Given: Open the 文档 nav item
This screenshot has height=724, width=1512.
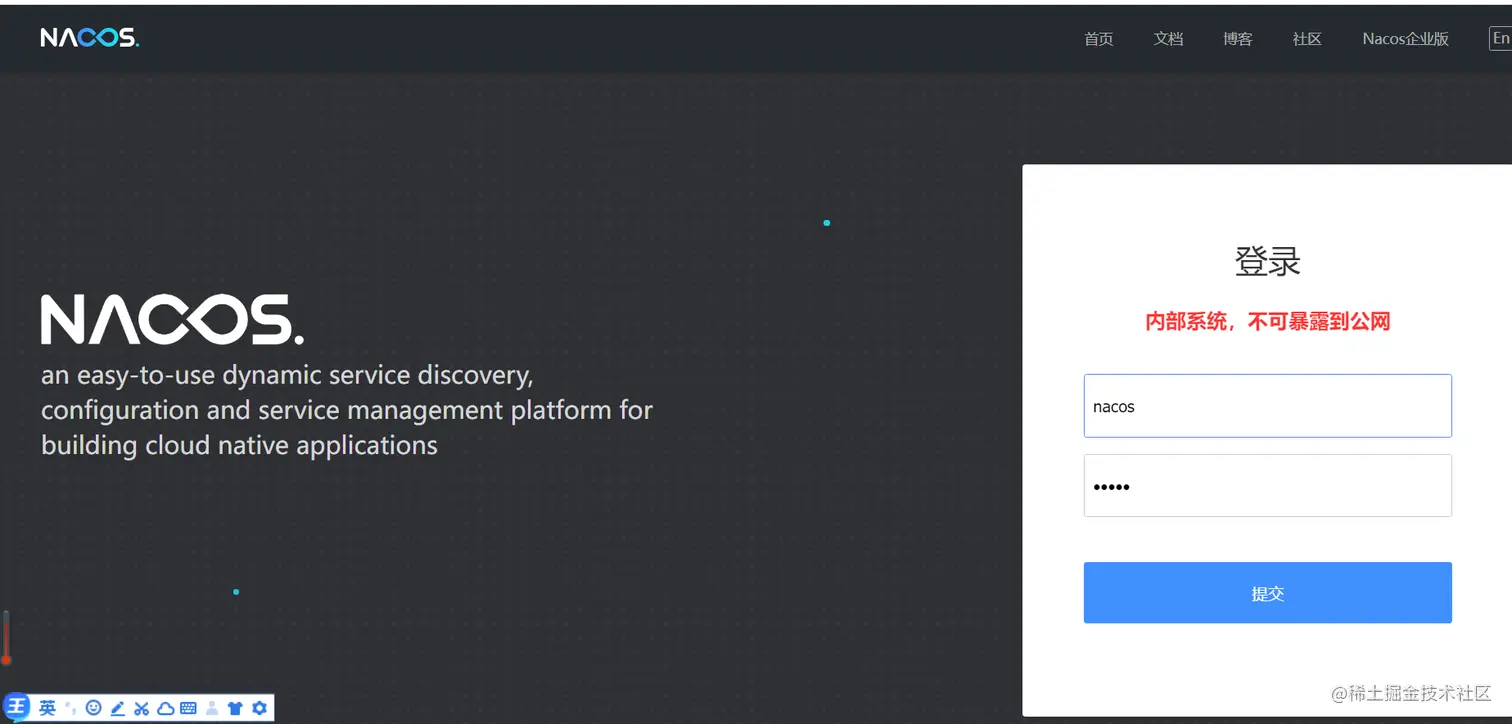Looking at the screenshot, I should click(x=1168, y=39).
